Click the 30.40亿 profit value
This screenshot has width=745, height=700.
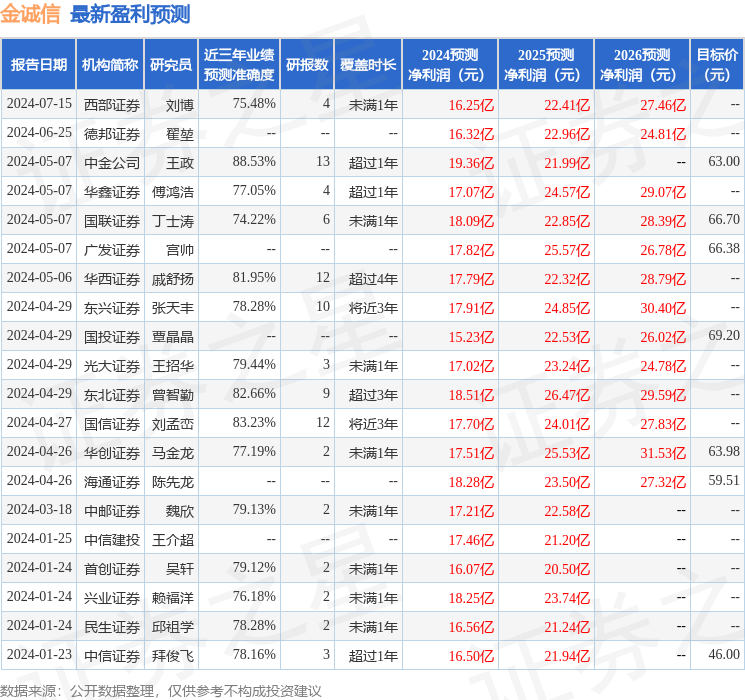coord(663,307)
